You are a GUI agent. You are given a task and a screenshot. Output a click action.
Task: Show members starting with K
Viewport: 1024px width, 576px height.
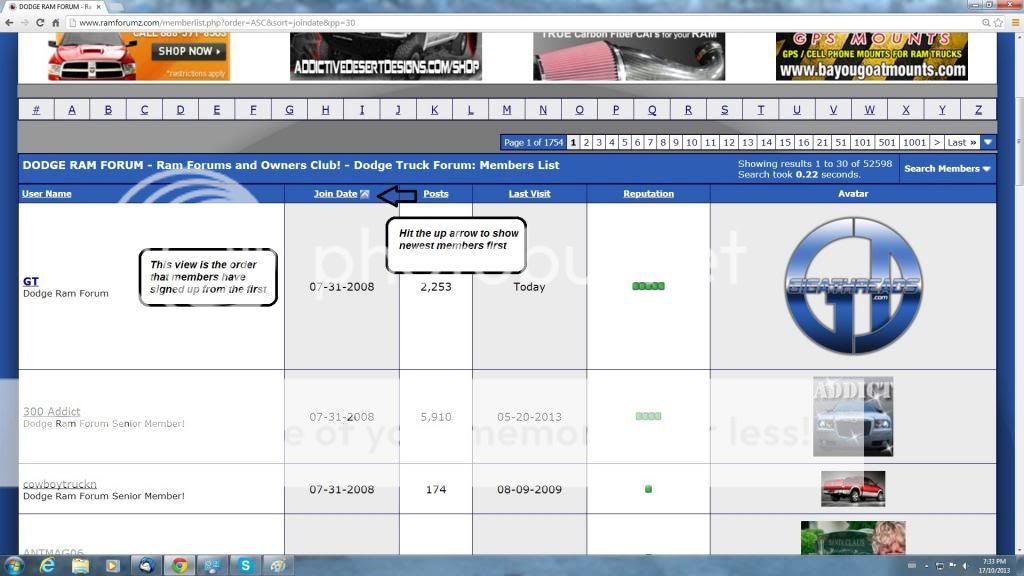coord(434,110)
